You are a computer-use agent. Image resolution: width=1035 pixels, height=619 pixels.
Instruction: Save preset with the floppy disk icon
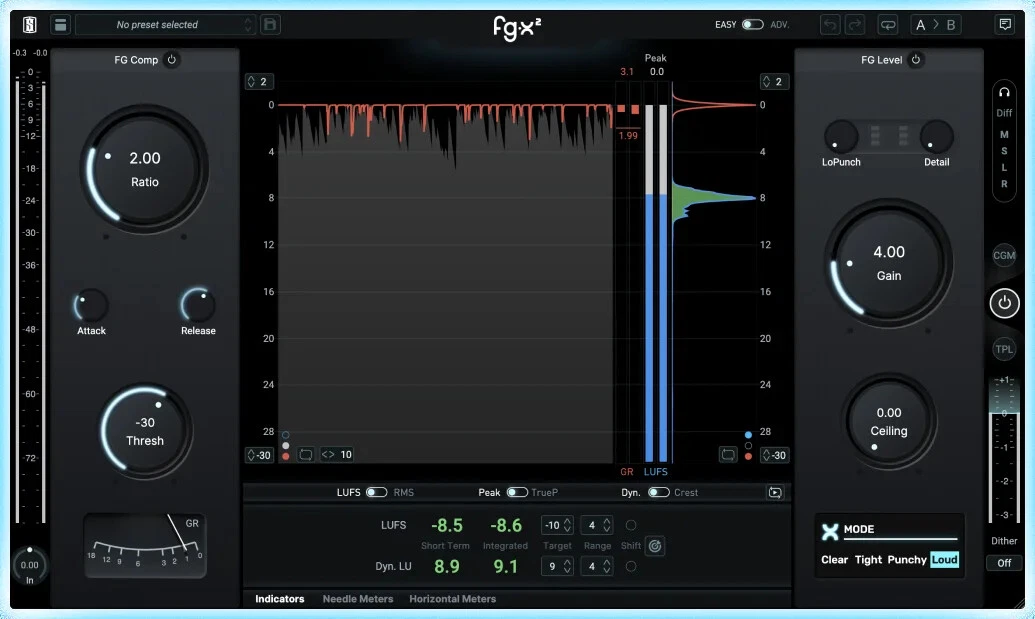(x=270, y=25)
